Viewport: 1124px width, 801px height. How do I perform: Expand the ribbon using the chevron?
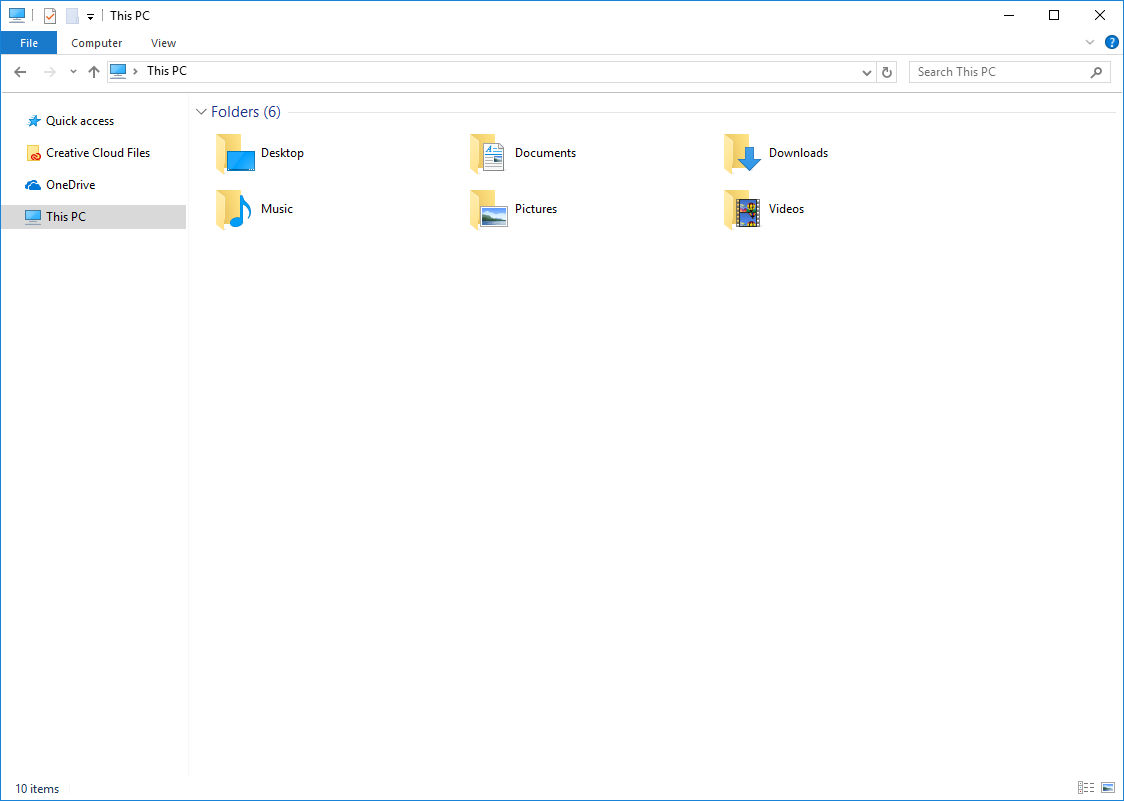tap(1090, 42)
